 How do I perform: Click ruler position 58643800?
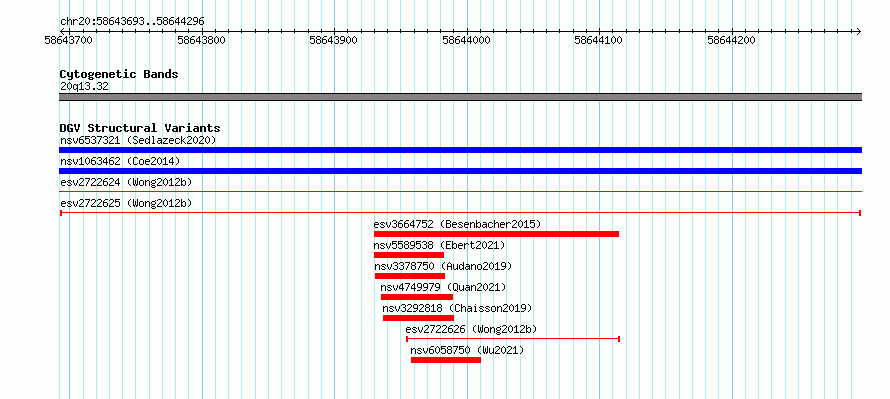pos(201,40)
